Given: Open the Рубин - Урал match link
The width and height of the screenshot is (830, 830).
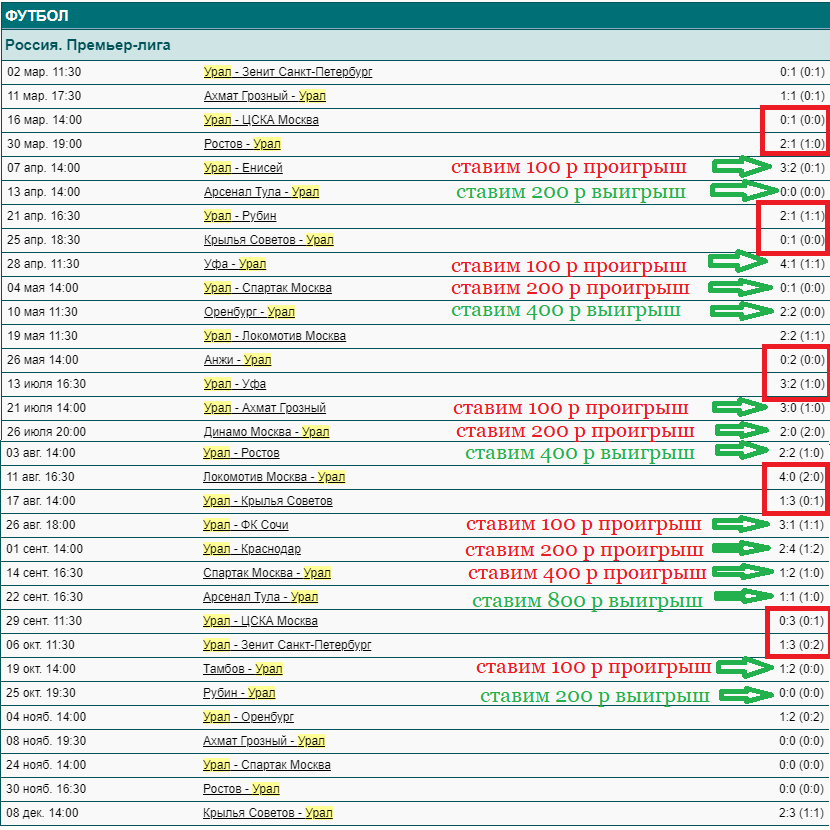Looking at the screenshot, I should 239,693.
